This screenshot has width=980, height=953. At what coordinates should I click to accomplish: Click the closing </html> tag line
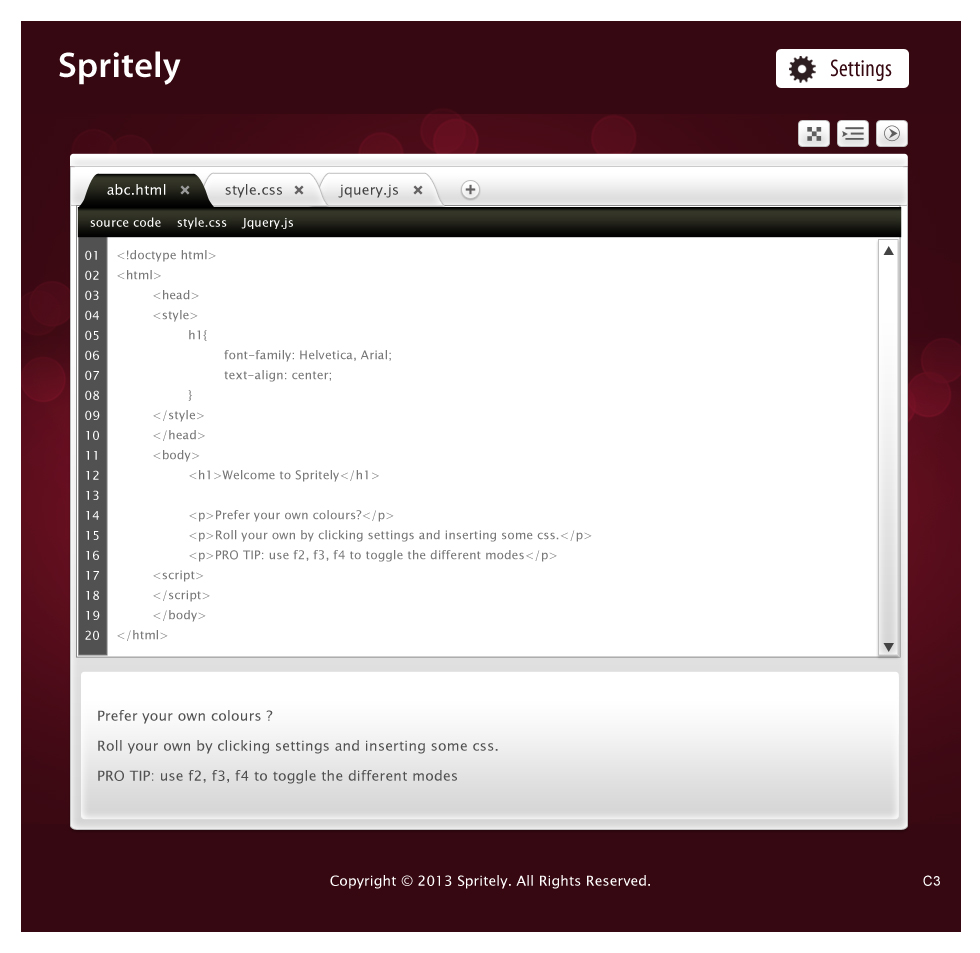click(142, 636)
